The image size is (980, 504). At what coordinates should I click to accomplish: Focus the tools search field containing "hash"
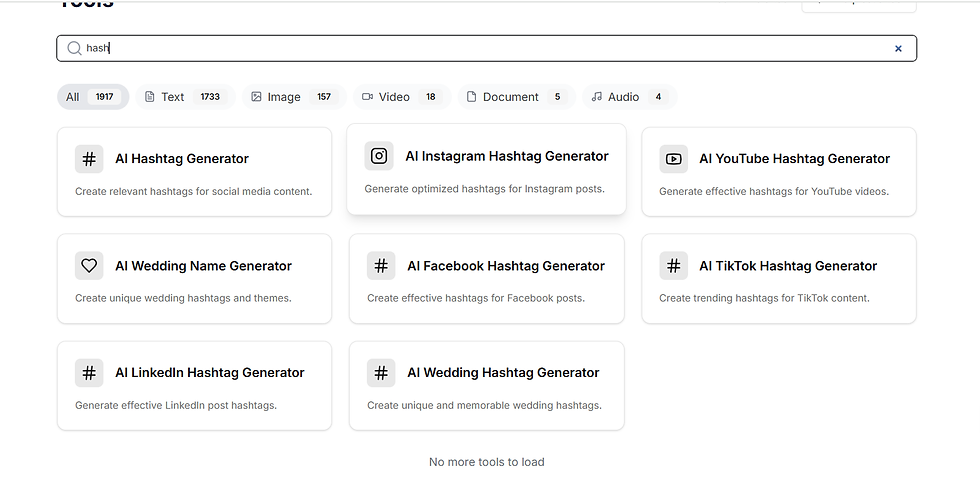pos(486,48)
